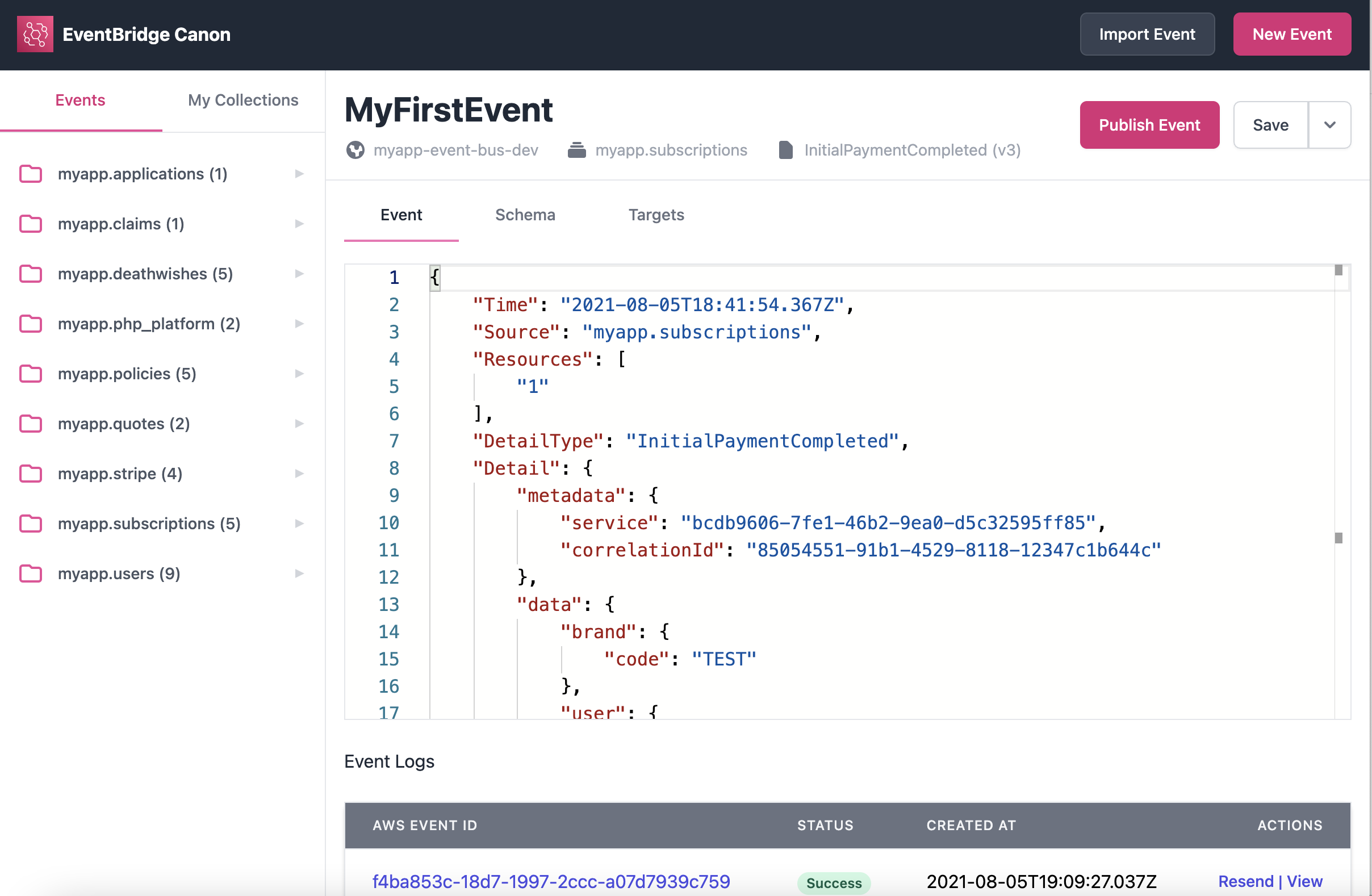The width and height of the screenshot is (1372, 896).
Task: Expand the myapp.policies arrow
Action: [299, 374]
